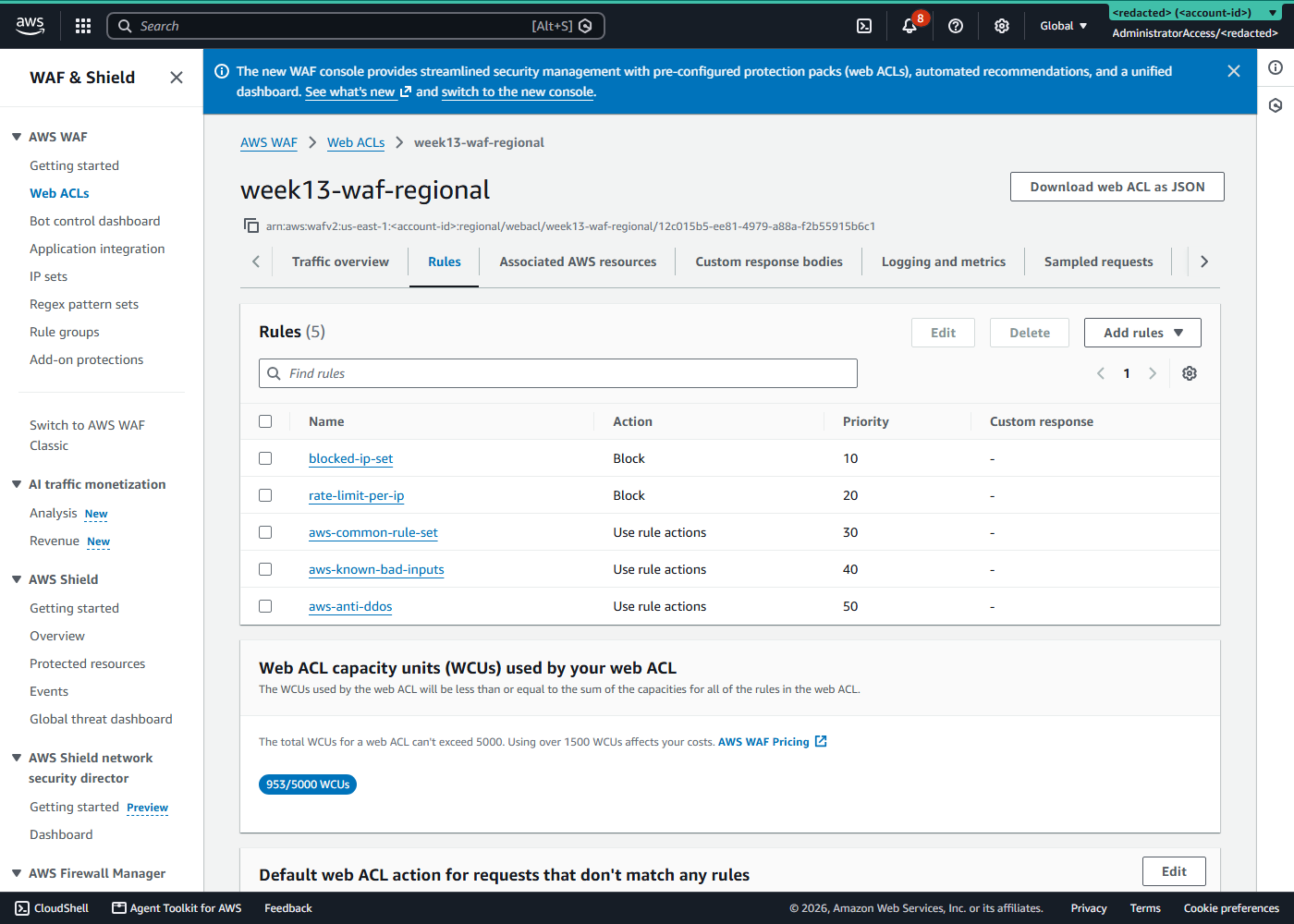Select the rate-limit-per-ip rule checkbox

265,495
